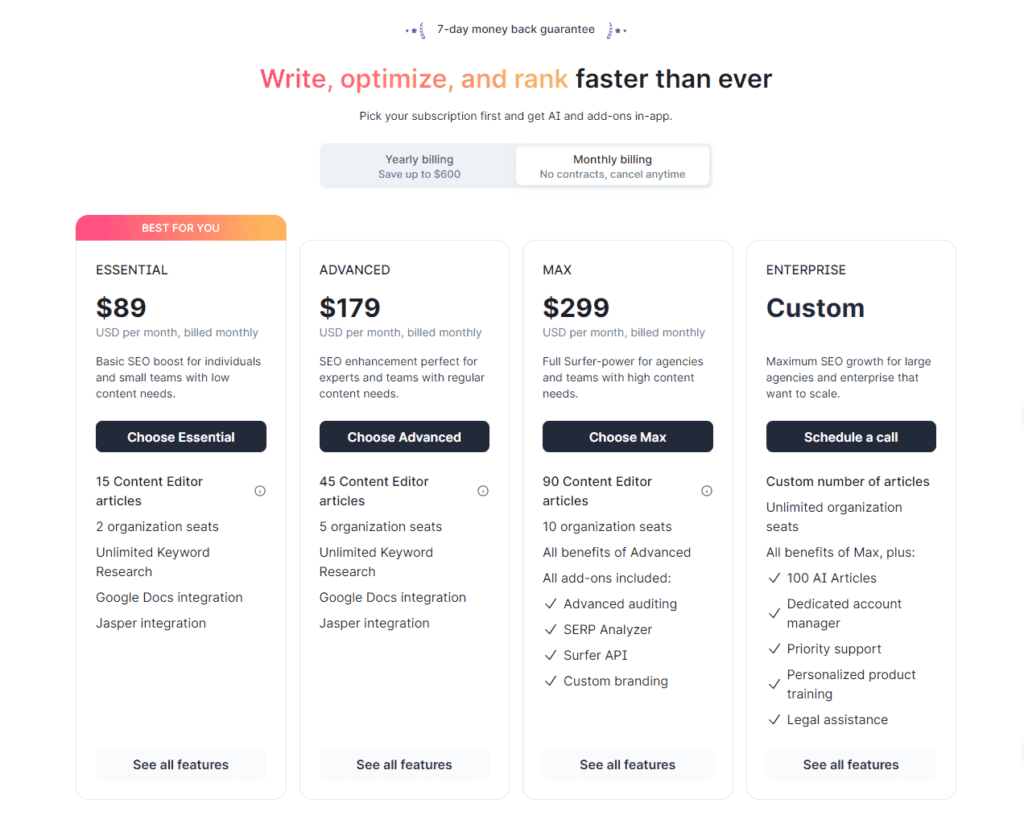
Task: Open See all features under Enterprise
Action: pos(850,764)
